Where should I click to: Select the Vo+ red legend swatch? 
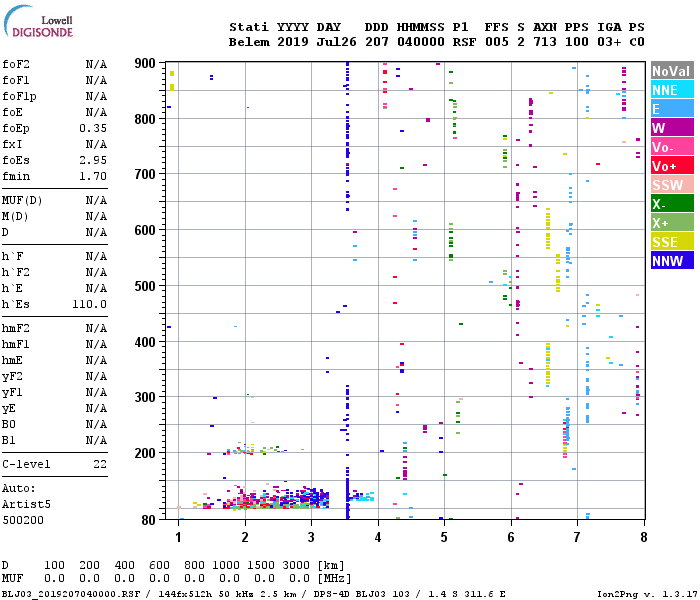pos(672,166)
